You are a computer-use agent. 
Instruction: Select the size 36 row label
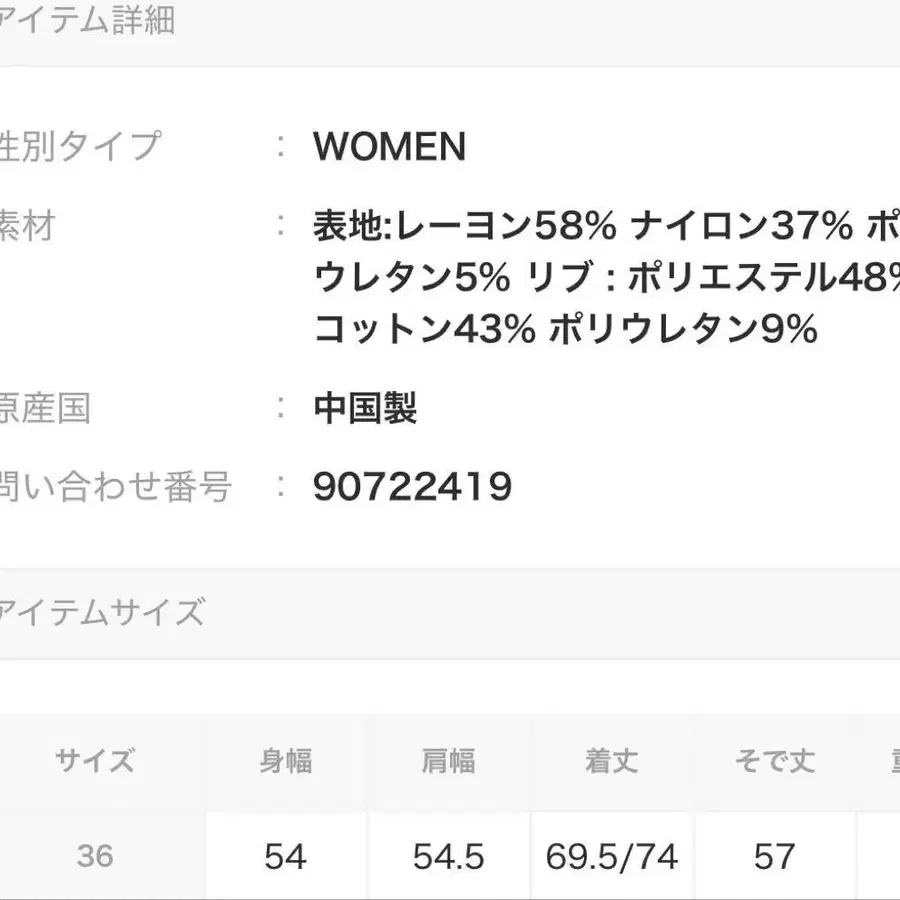(x=95, y=856)
